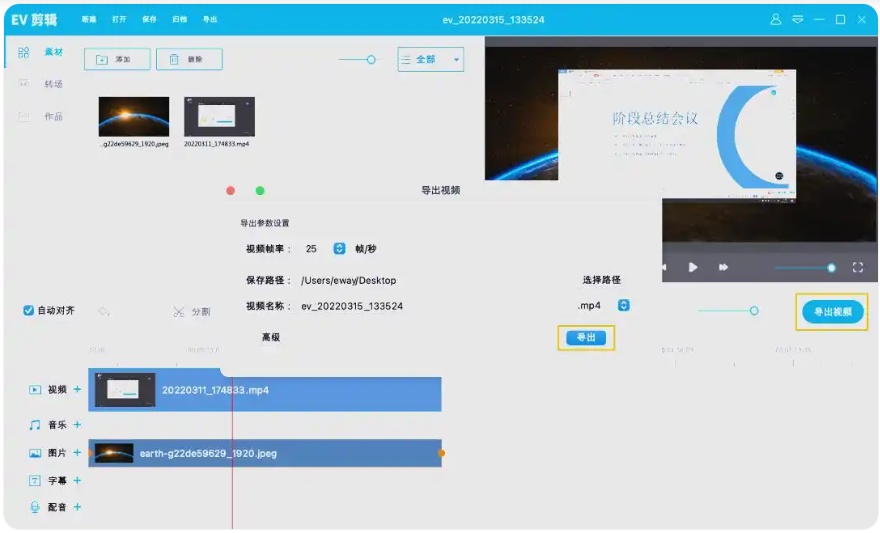The height and width of the screenshot is (533, 880).
Task: Add a track with 视频 plus icon
Action: (77, 389)
